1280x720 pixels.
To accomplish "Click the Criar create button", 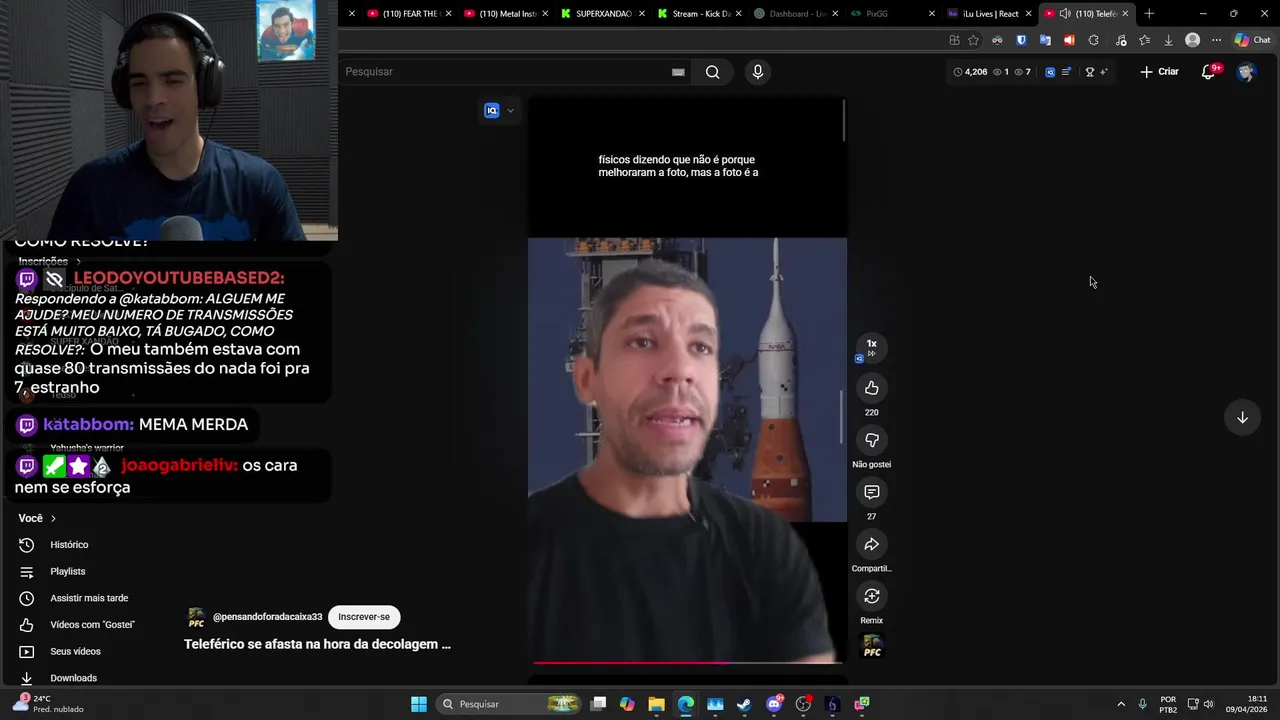I will [x=1160, y=72].
